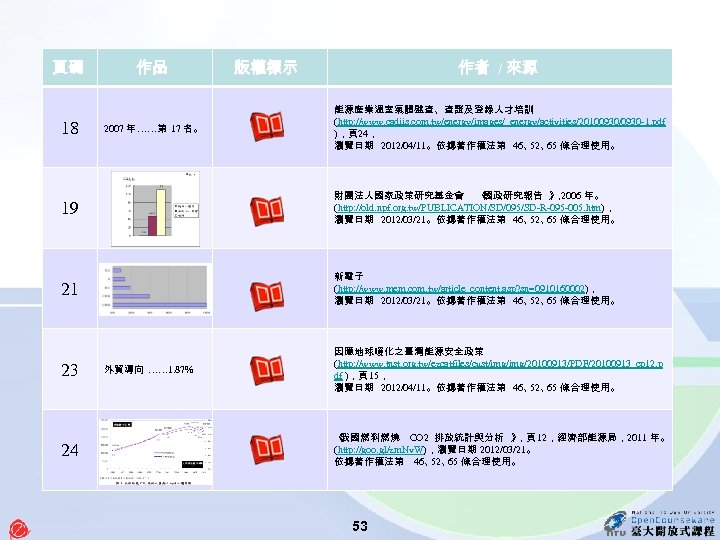The image size is (720, 540).
Task: Click the '外貿導向 ……1.87%' text
Action: pos(149,370)
